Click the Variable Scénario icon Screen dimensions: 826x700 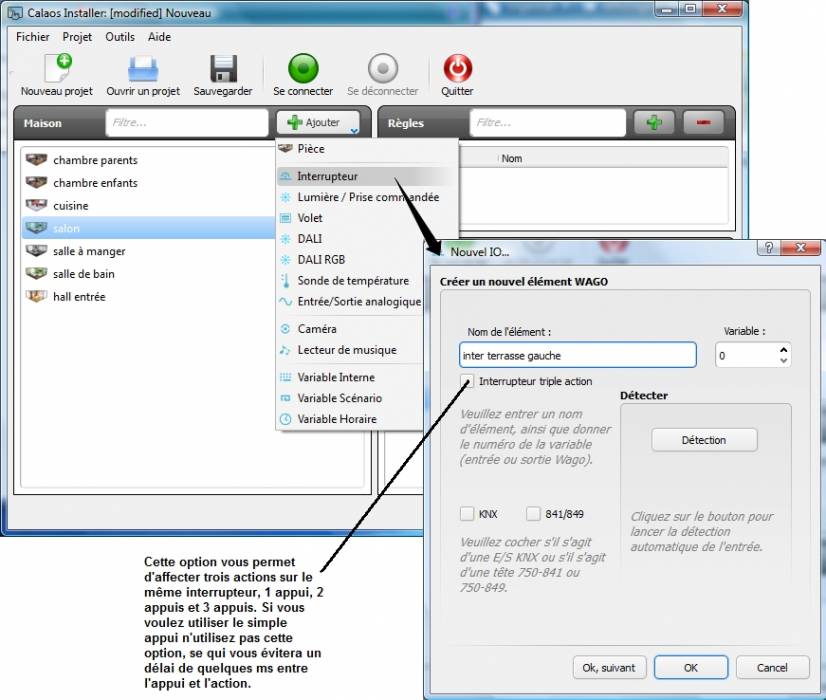(x=286, y=398)
